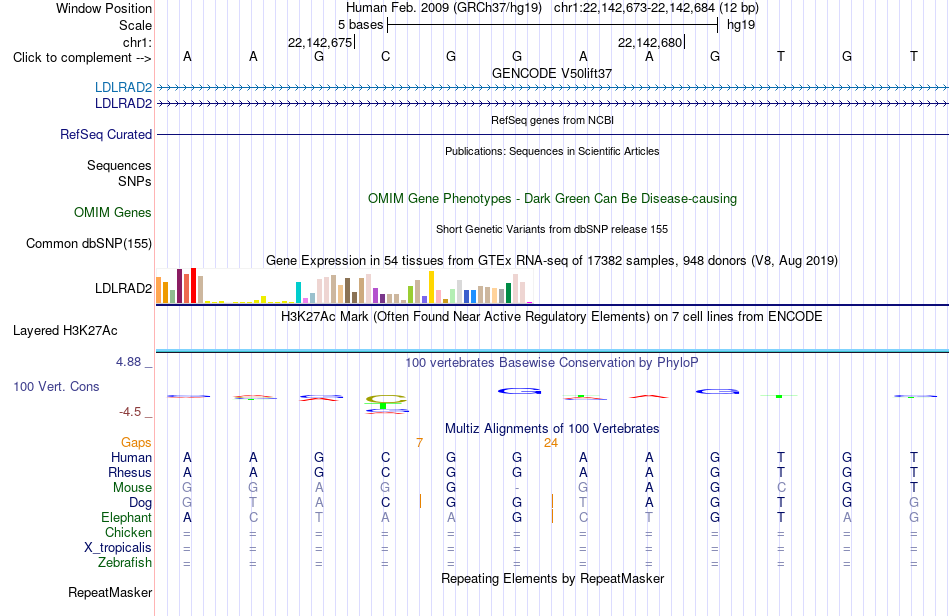Image resolution: width=950 pixels, height=616 pixels.
Task: Click the GTEx expression bar chart
Action: [x=344, y=286]
